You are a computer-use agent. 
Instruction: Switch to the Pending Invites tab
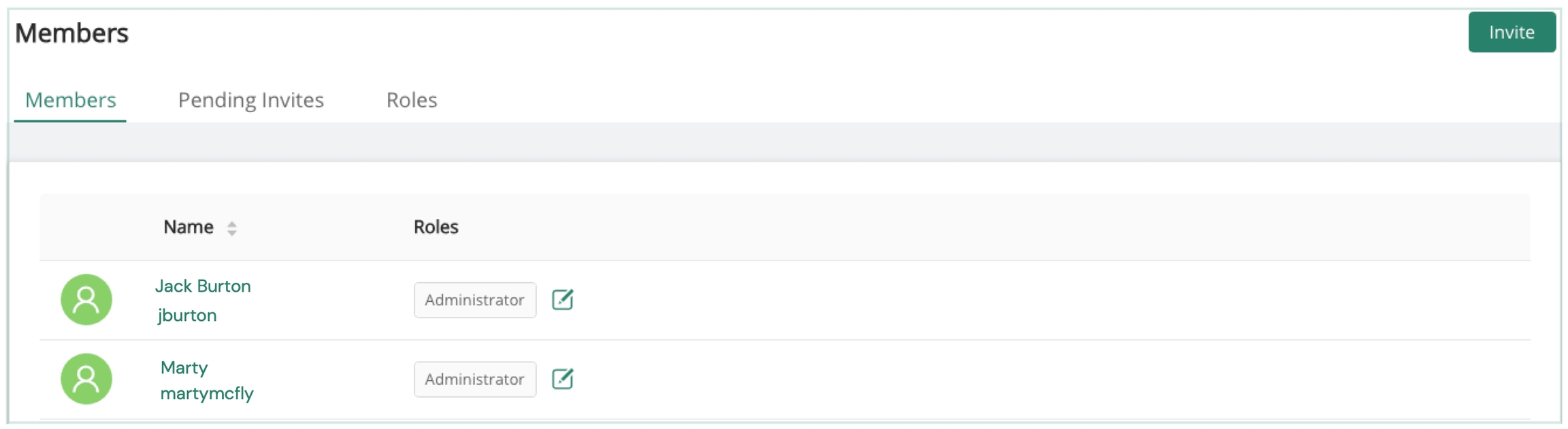[x=250, y=100]
